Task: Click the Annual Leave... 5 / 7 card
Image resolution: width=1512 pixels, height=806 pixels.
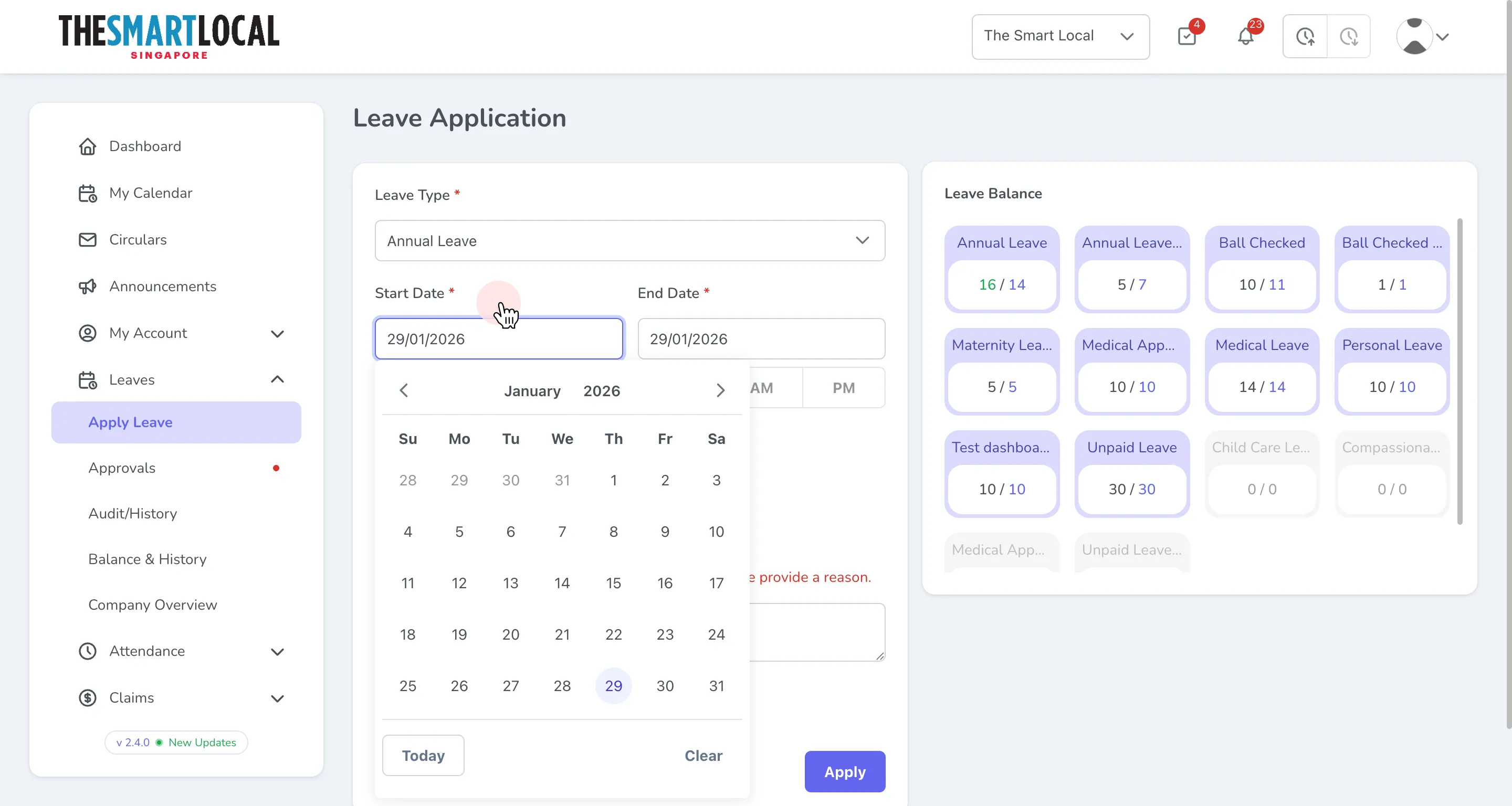Action: [1132, 269]
